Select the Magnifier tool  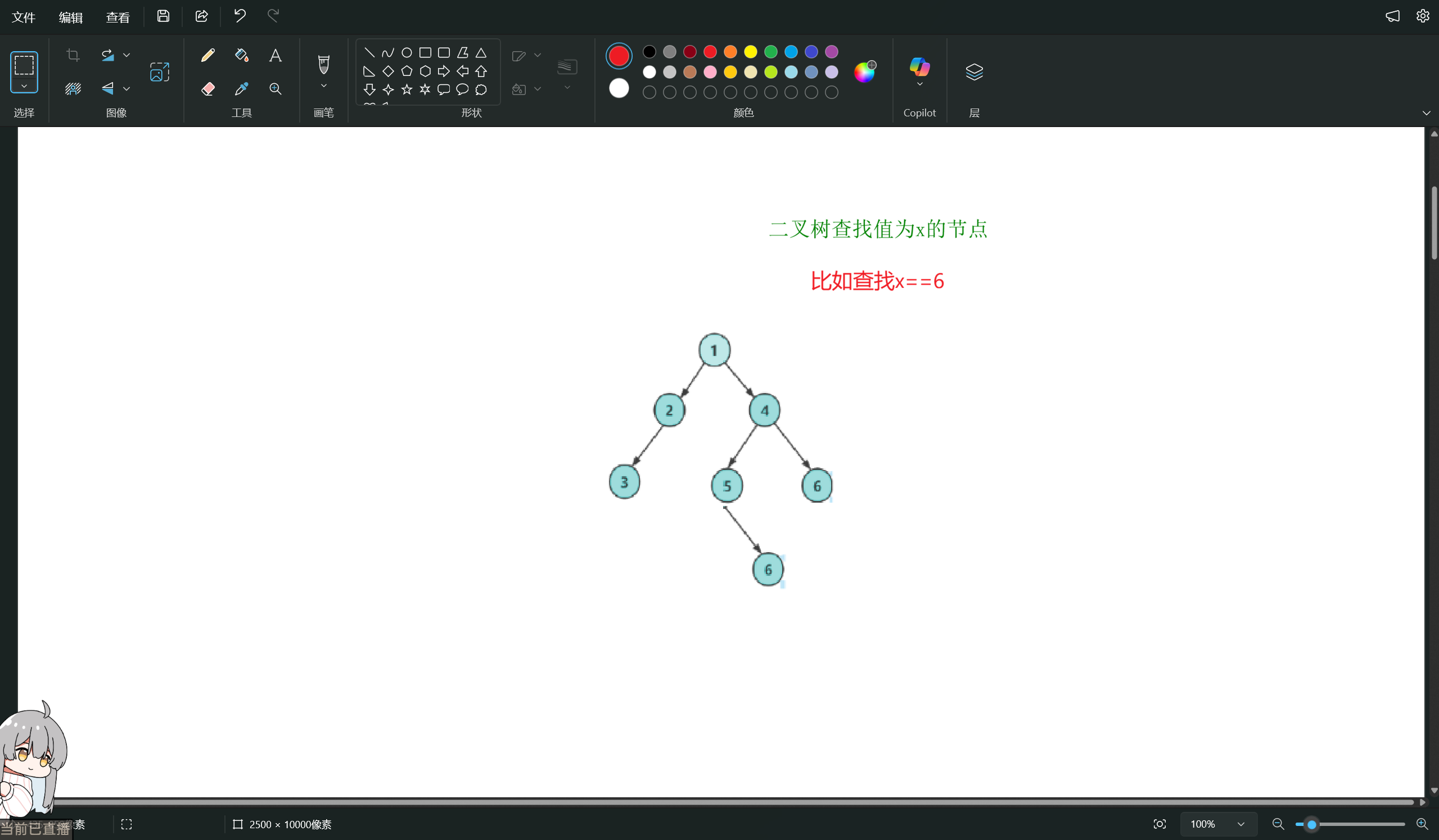click(275, 88)
